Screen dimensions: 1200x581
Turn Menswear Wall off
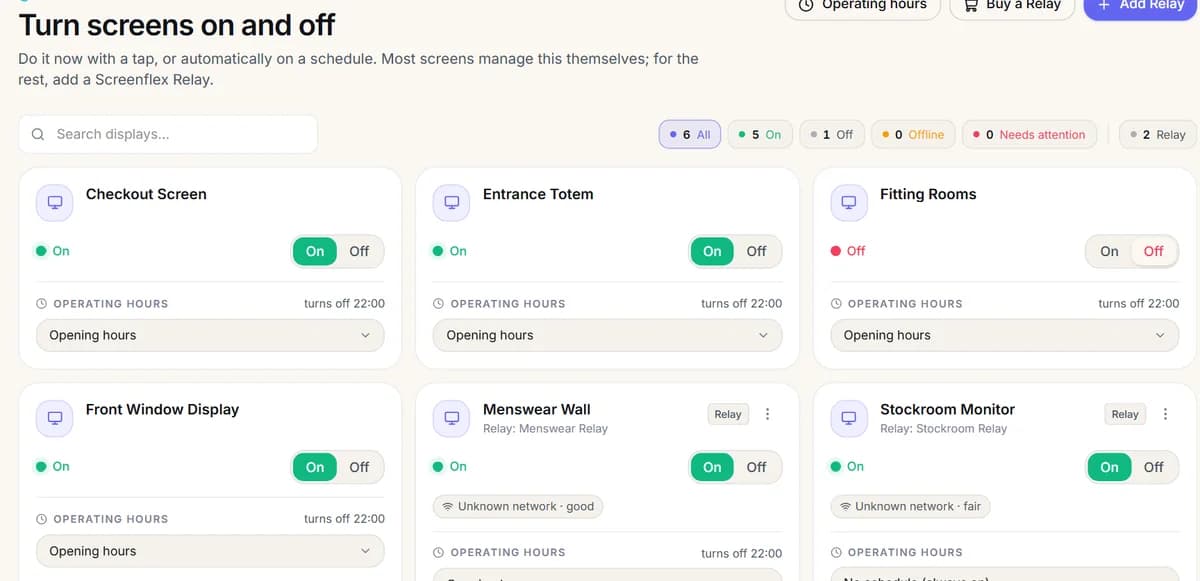(756, 467)
